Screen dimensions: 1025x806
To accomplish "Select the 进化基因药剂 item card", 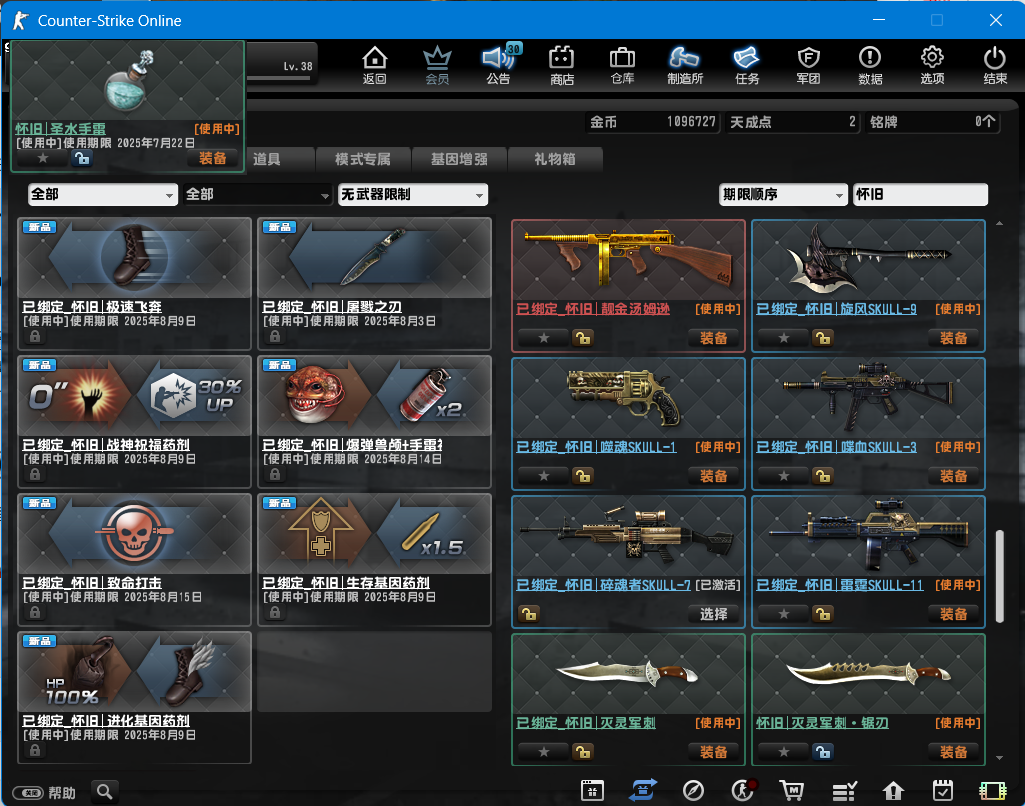I will click(x=135, y=697).
